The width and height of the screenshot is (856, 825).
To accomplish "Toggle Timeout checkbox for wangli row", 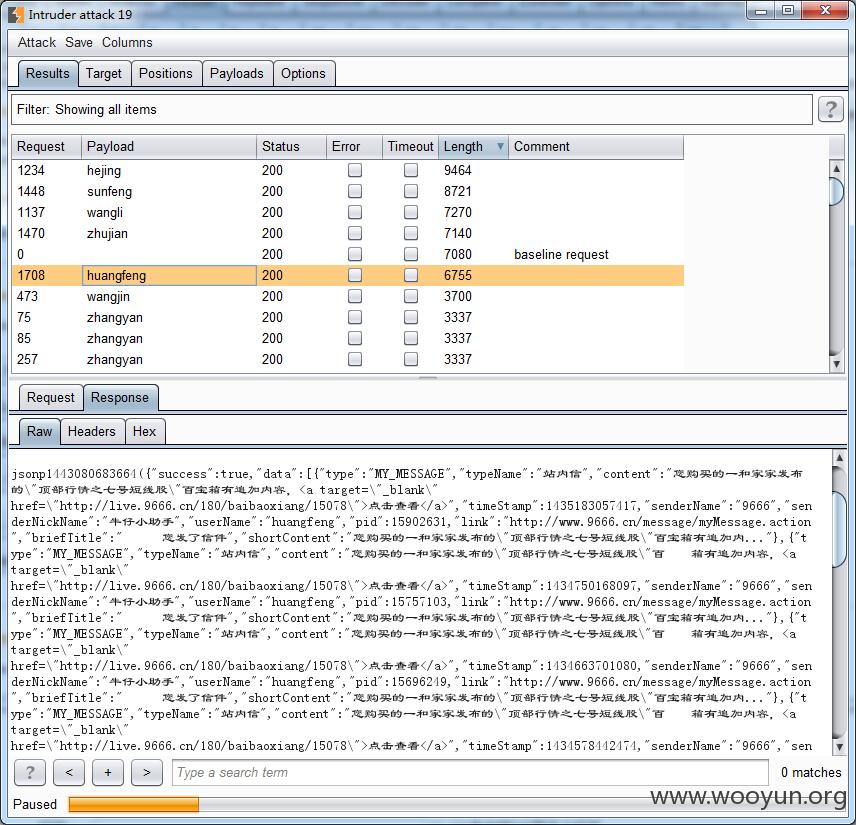I will (x=411, y=212).
